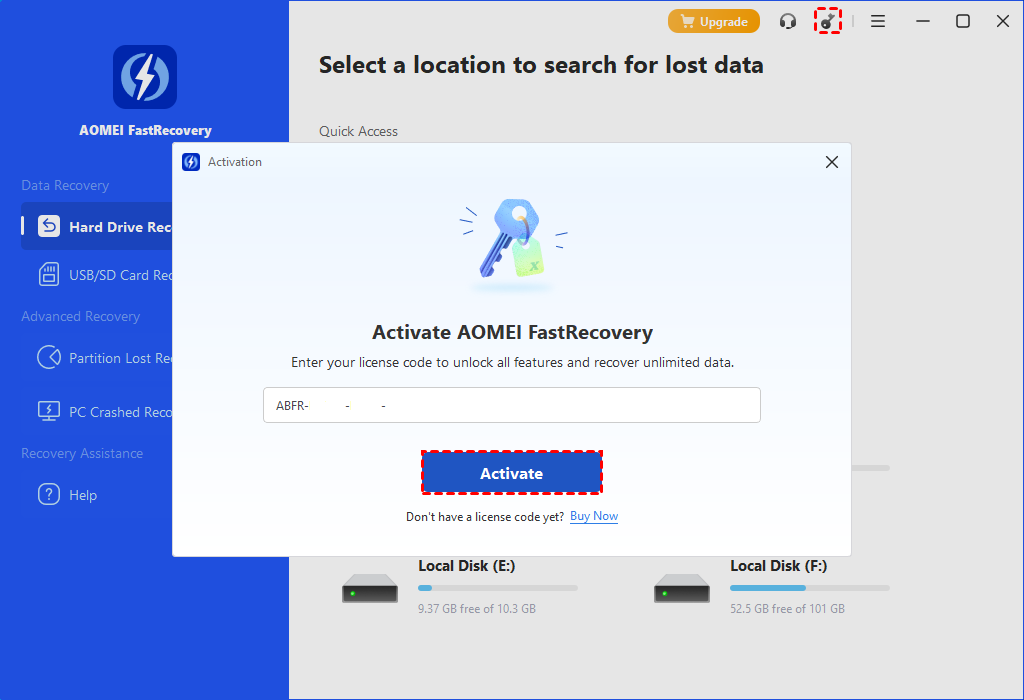Click the Activation dialog title icon
Viewport: 1024px width, 700px height.
(191, 162)
